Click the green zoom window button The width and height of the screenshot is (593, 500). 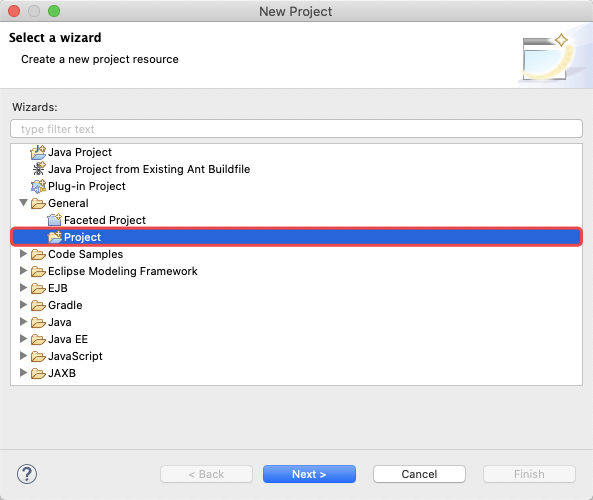(x=54, y=11)
